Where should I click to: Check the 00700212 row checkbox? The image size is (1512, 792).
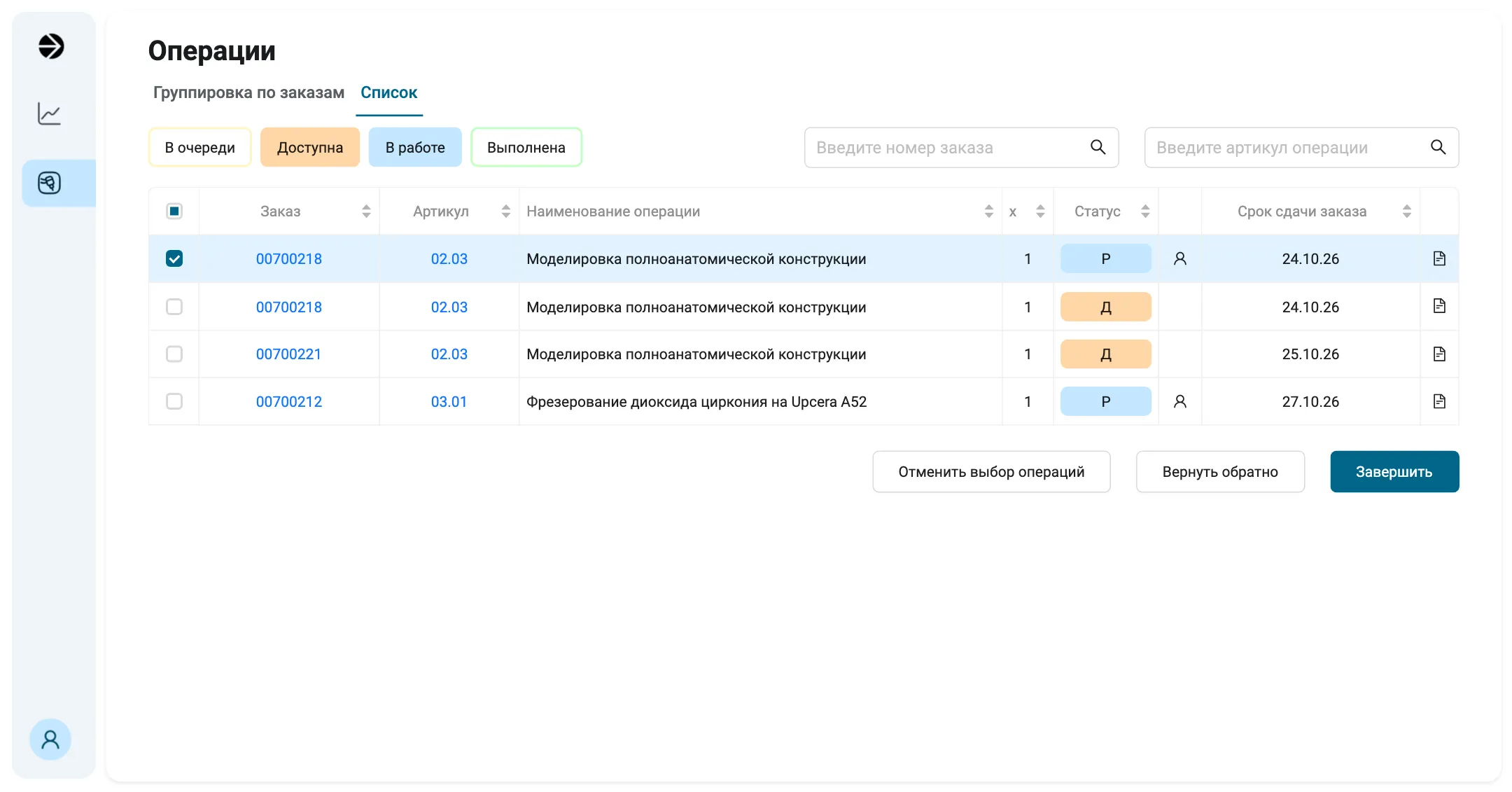[174, 402]
